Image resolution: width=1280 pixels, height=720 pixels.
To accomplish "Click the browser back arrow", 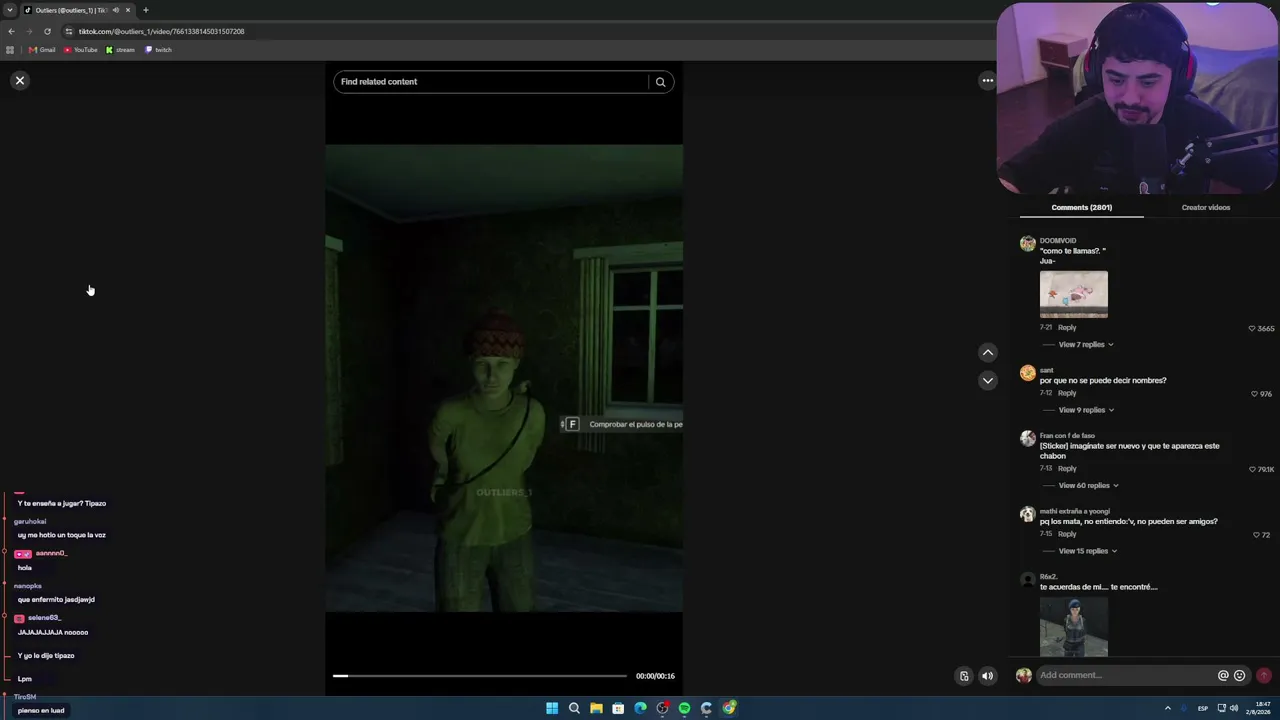I will click(x=11, y=31).
